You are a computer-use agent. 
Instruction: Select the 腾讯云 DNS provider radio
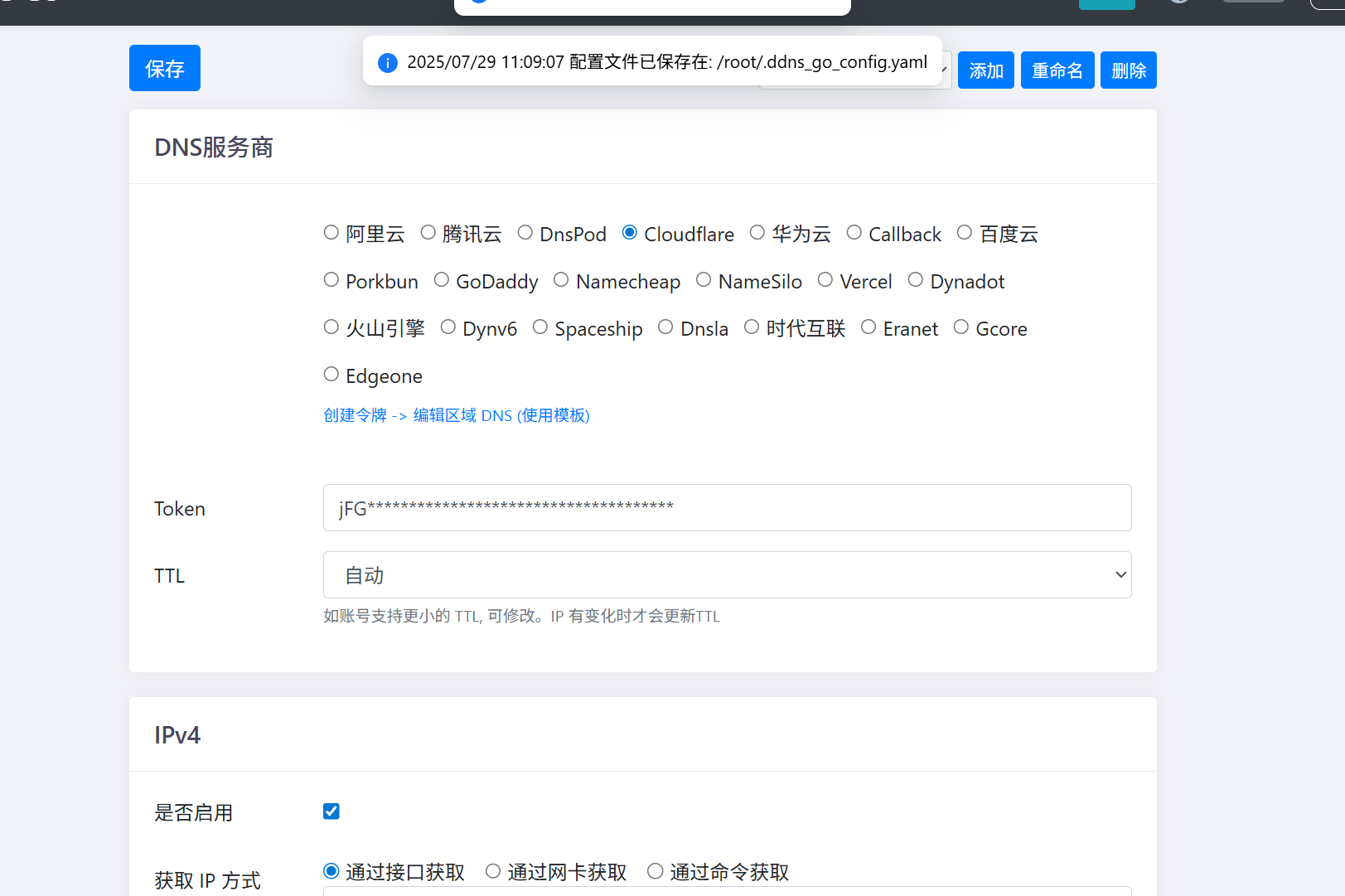[428, 233]
